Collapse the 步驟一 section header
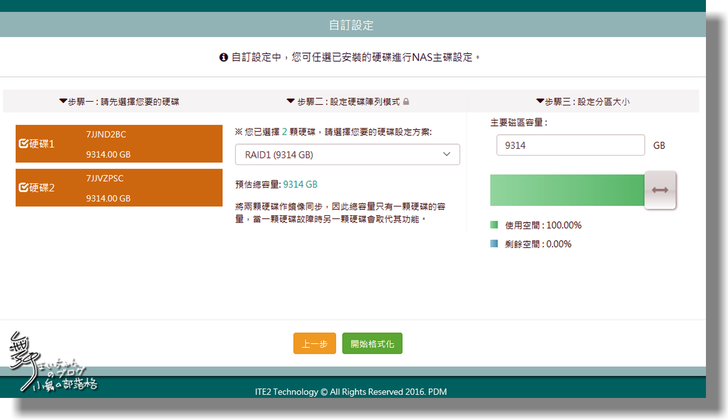The image size is (728, 420). [119, 101]
